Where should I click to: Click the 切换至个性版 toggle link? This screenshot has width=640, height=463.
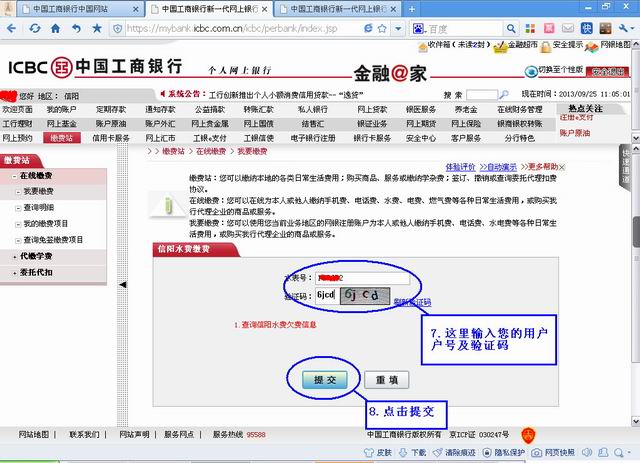586,69
